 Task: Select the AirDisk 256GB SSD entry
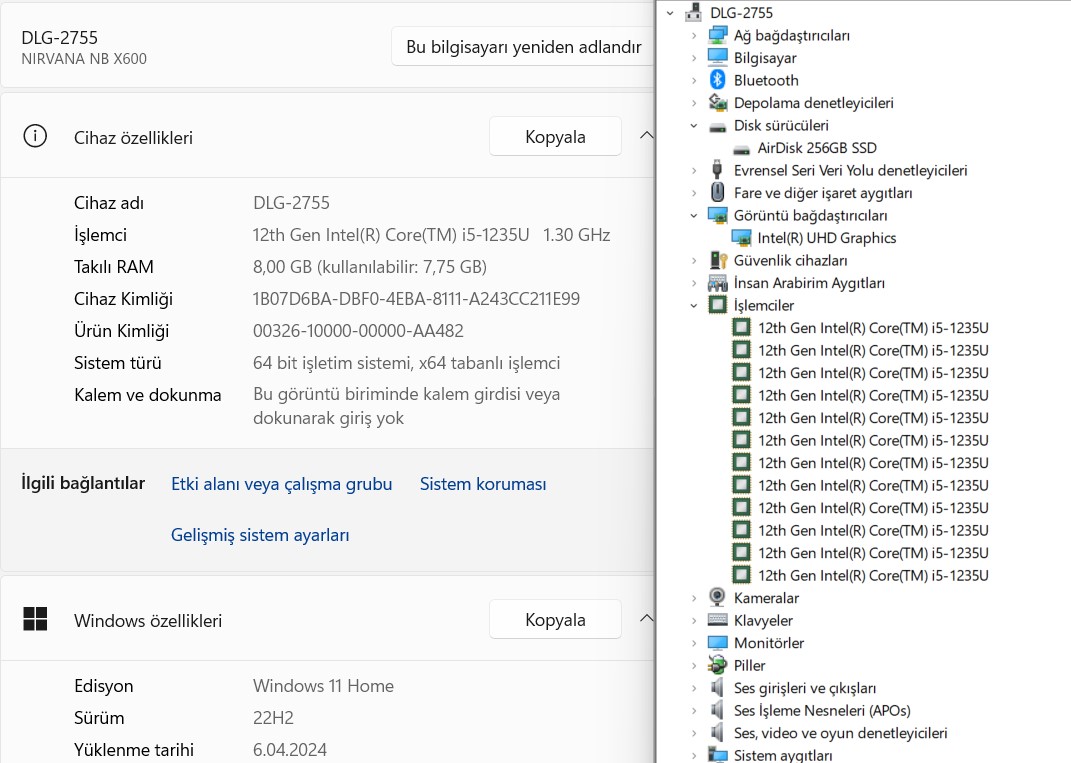pyautogui.click(x=817, y=148)
